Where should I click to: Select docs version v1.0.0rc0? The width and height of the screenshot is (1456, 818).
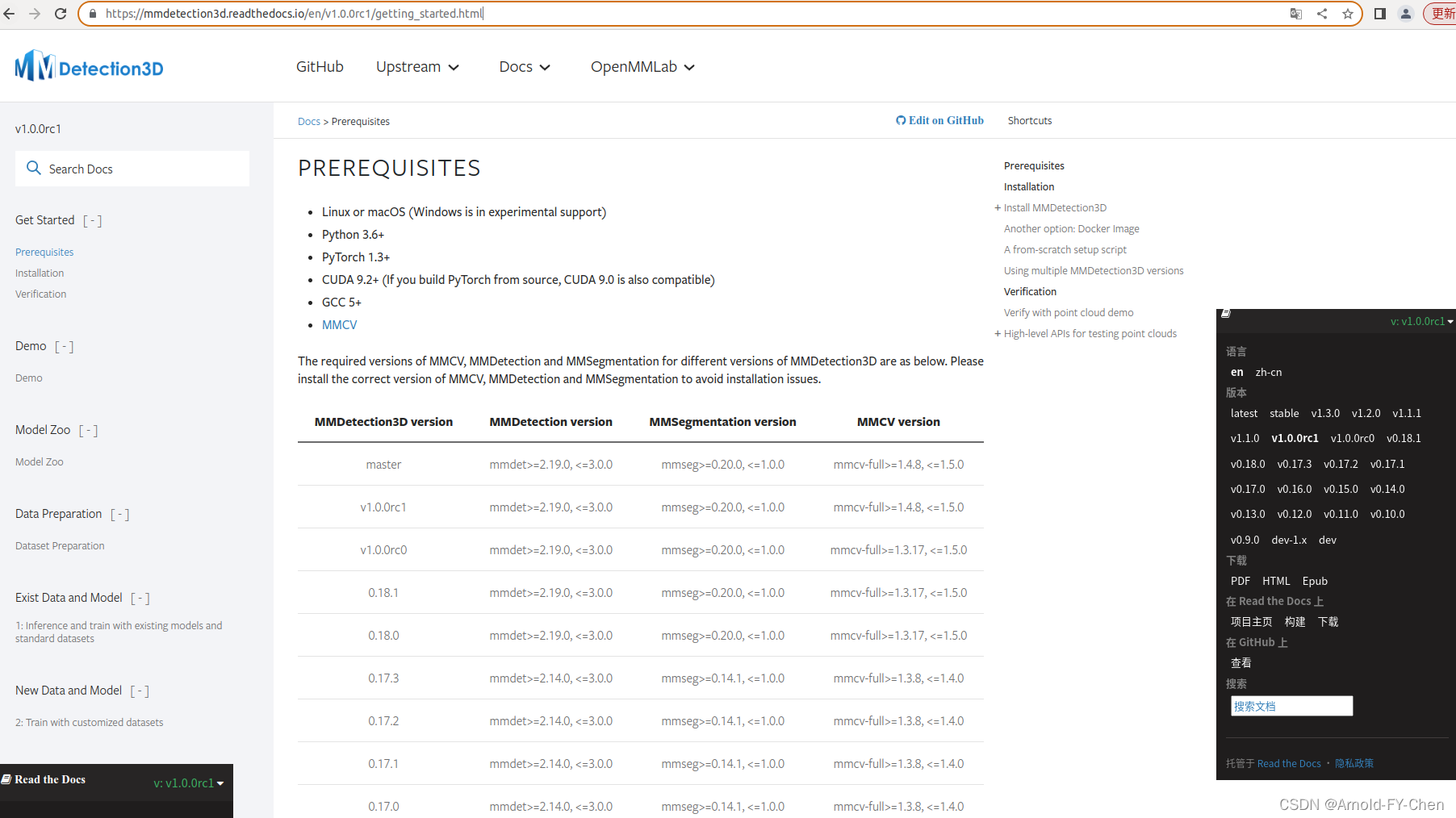click(1353, 438)
